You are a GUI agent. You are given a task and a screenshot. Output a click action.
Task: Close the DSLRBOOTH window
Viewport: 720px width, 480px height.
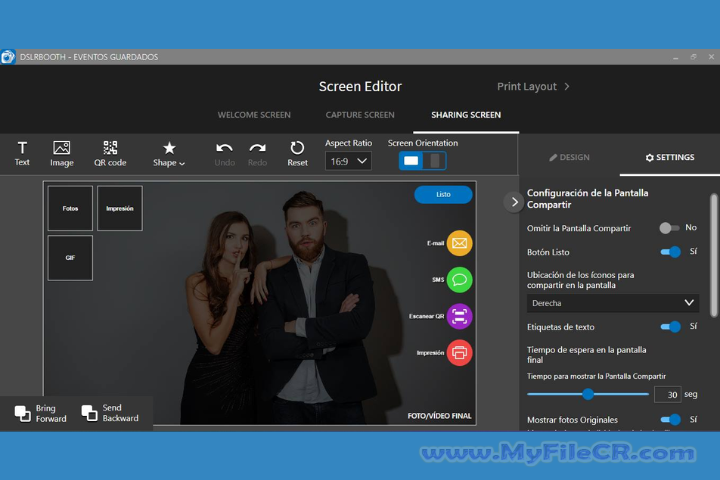coord(711,57)
